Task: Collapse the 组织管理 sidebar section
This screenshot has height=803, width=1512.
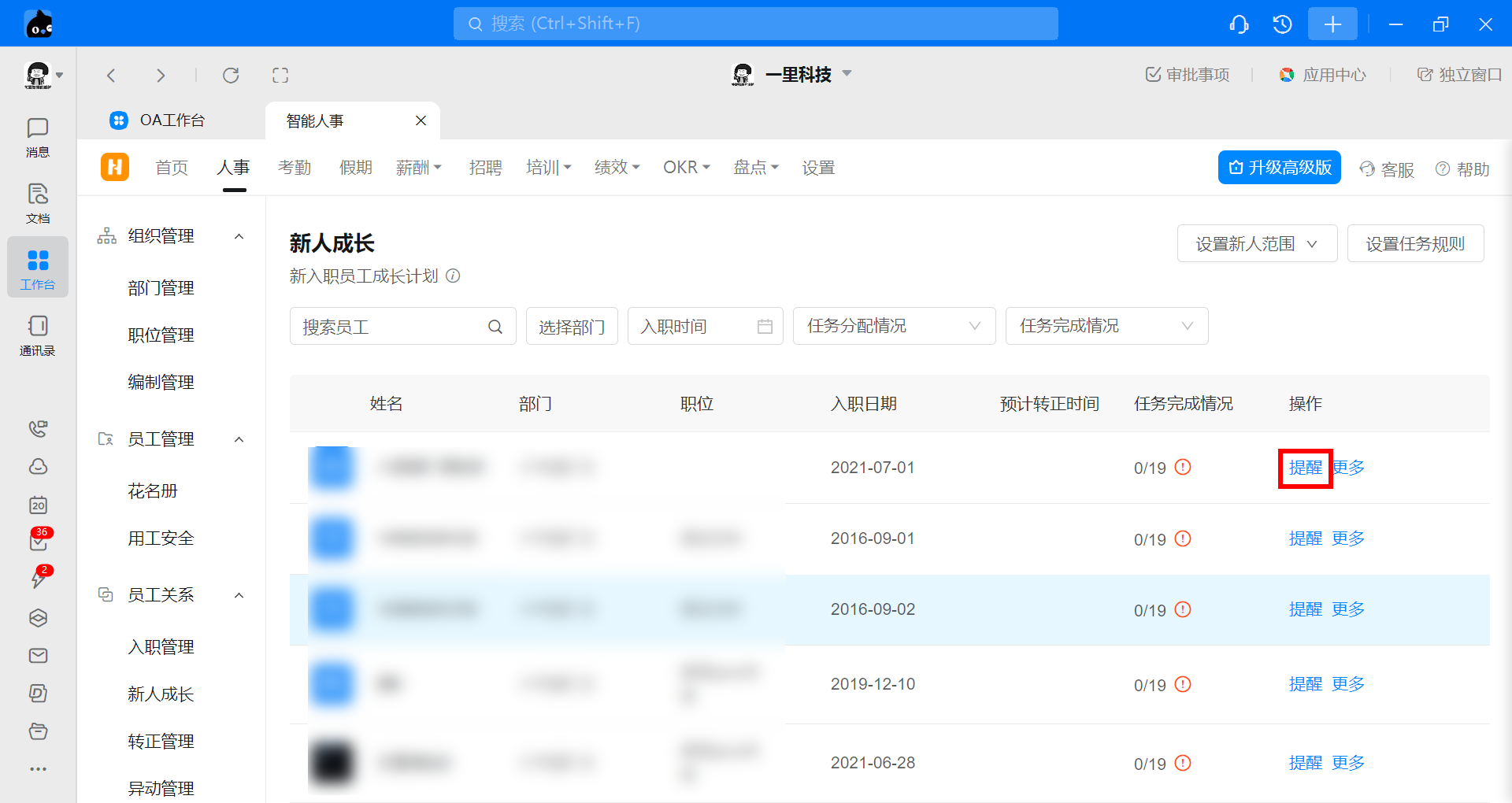Action: [x=239, y=236]
